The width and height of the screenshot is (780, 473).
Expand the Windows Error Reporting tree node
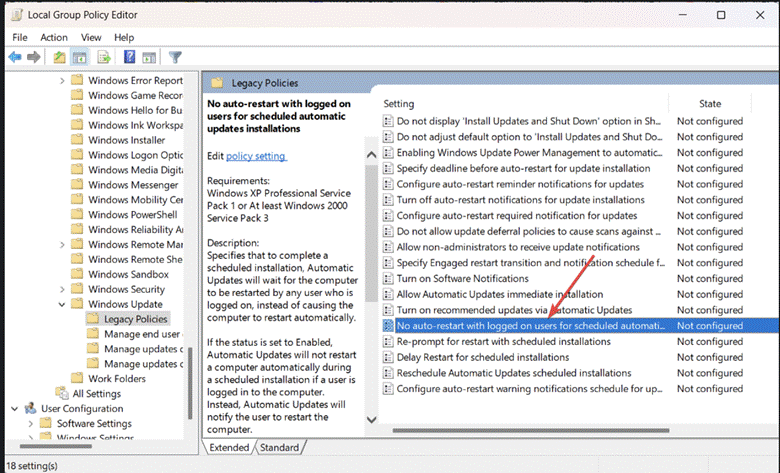[62, 81]
